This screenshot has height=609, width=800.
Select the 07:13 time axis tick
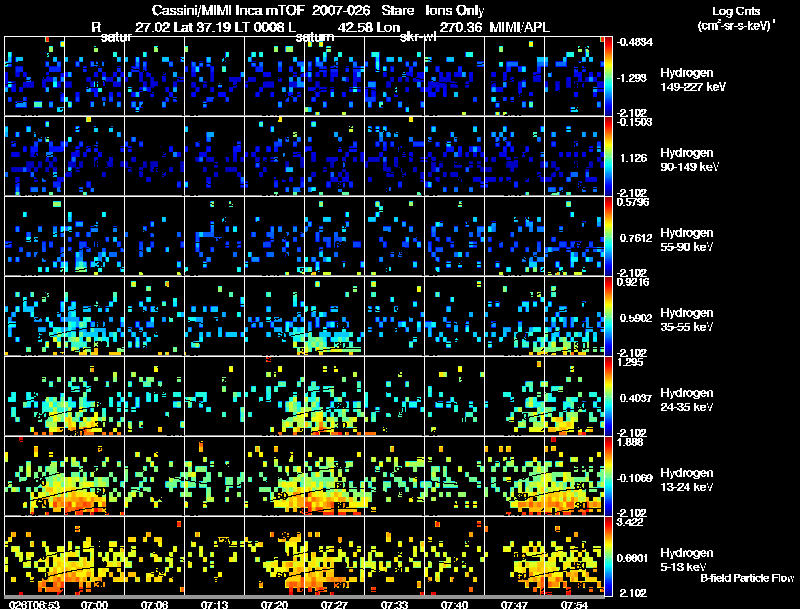[214, 604]
